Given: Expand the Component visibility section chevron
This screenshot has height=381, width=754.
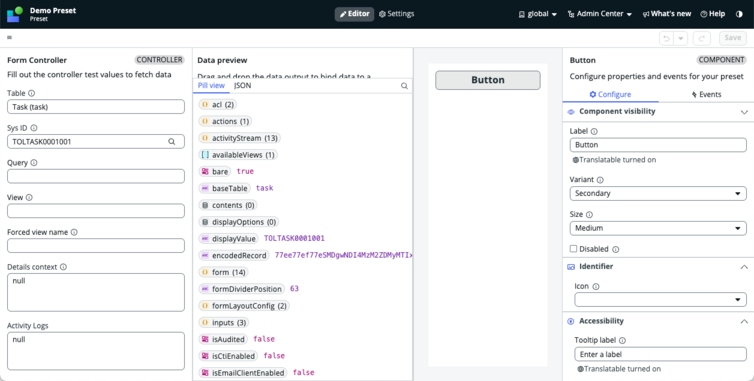Looking at the screenshot, I should 744,112.
